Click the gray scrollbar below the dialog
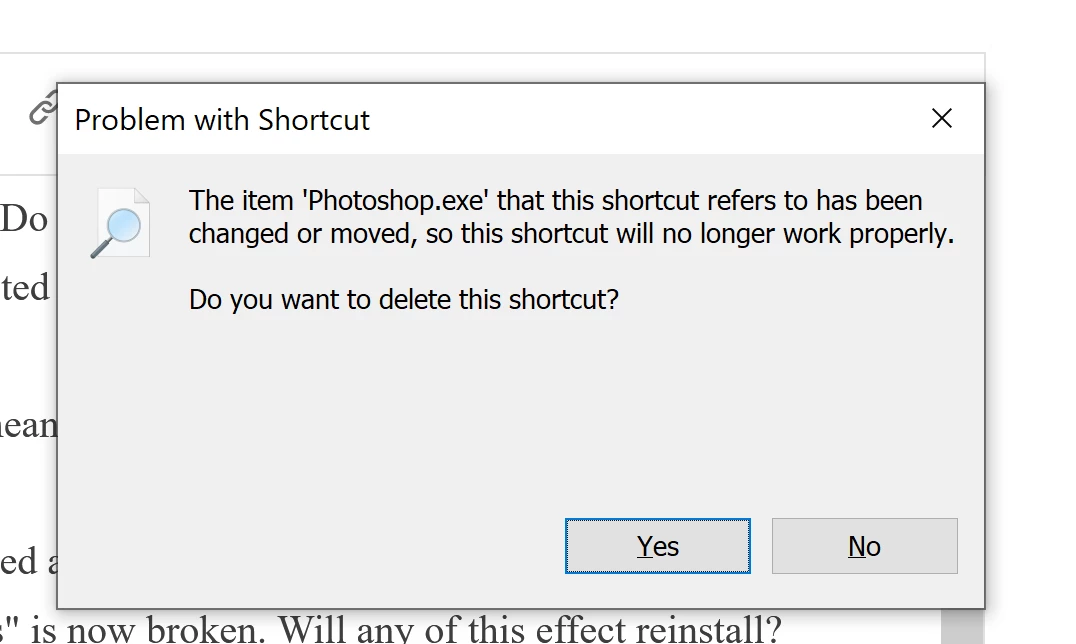Viewport: 1076px width, 644px height. (961, 626)
